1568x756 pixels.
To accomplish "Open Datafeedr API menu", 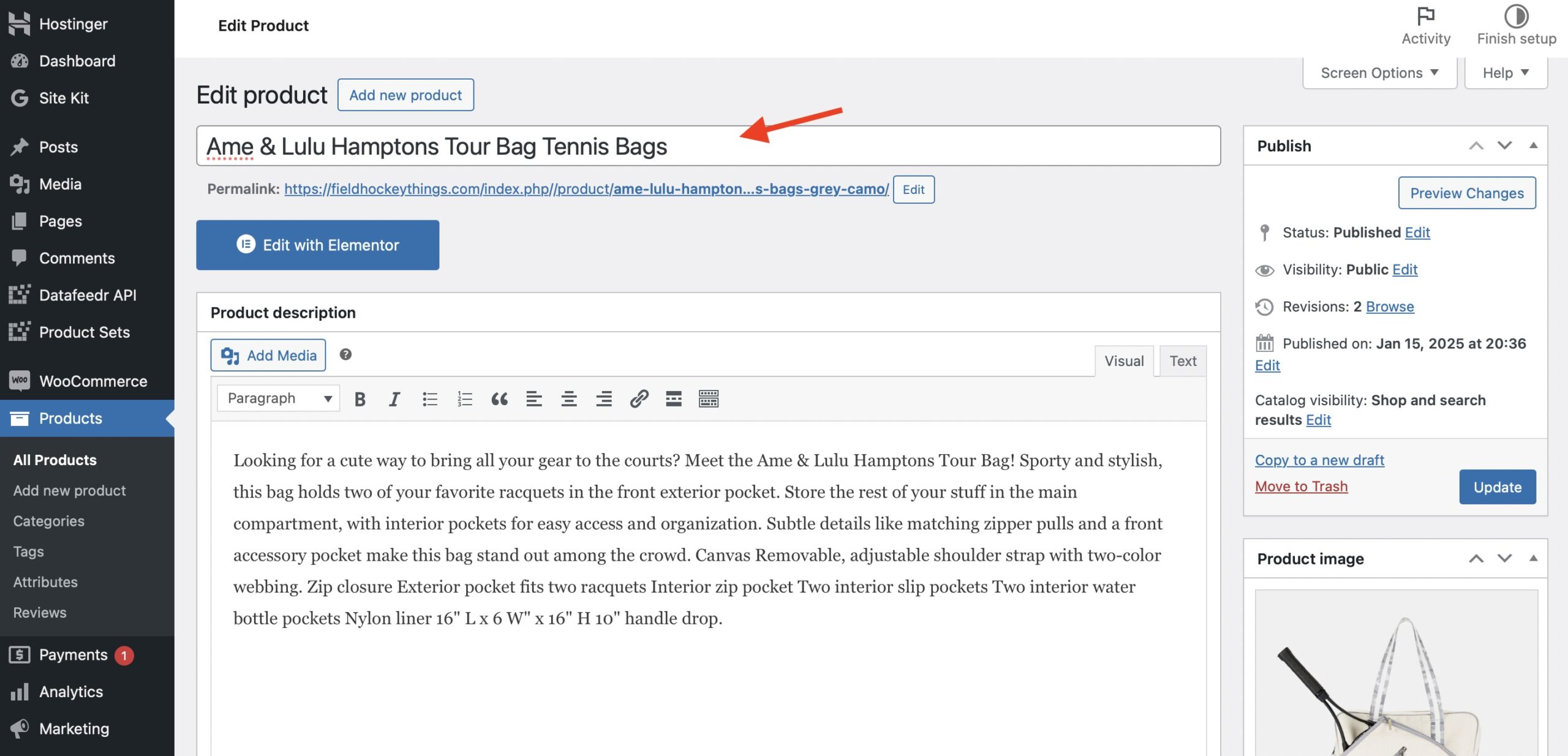I will pyautogui.click(x=87, y=295).
